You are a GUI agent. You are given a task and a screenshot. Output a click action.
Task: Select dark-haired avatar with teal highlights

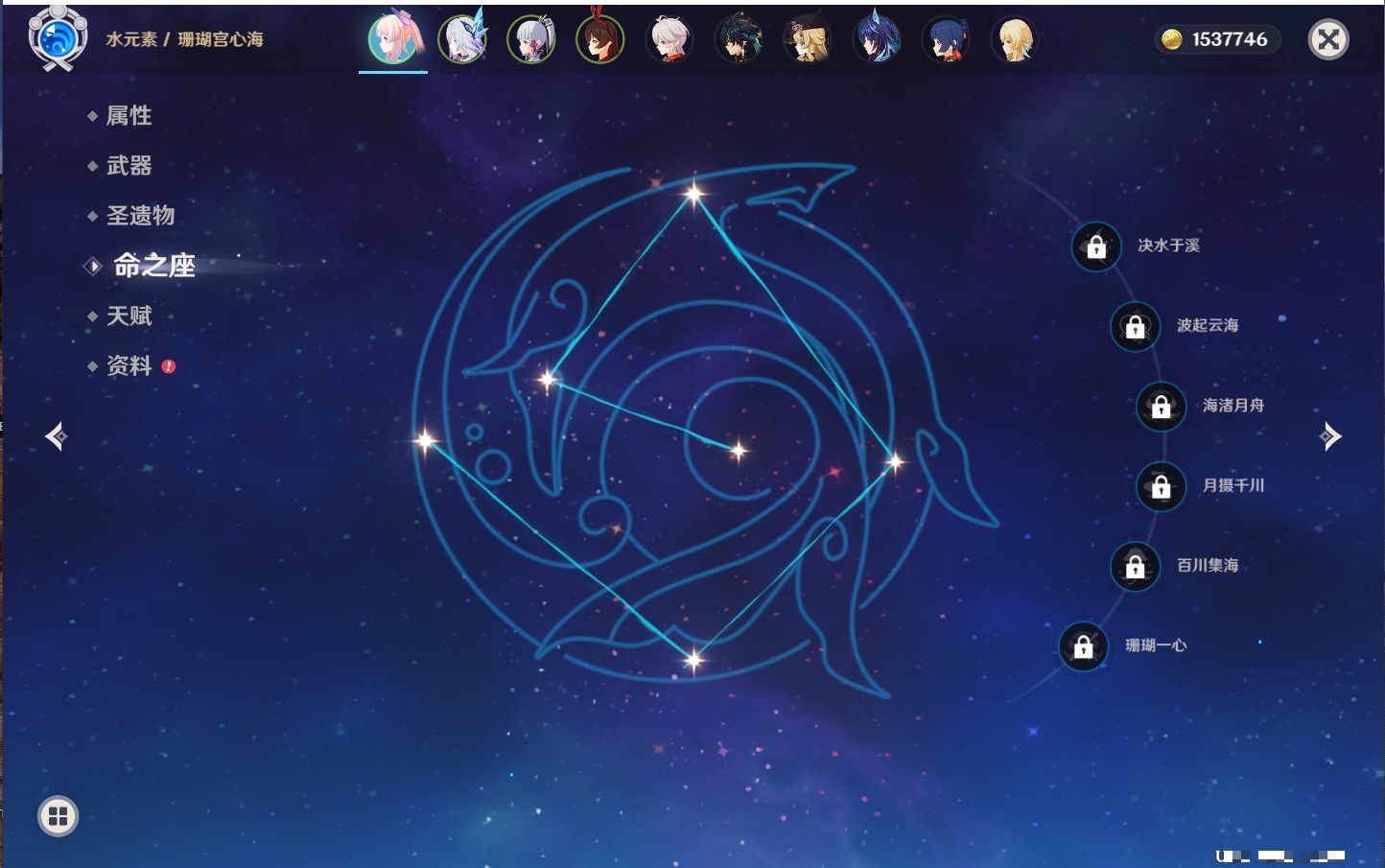[x=739, y=39]
